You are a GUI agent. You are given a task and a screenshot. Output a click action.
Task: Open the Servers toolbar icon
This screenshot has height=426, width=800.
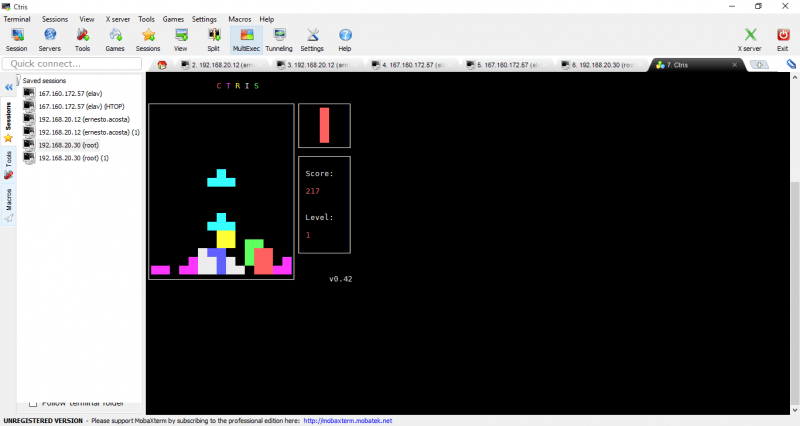tap(49, 38)
